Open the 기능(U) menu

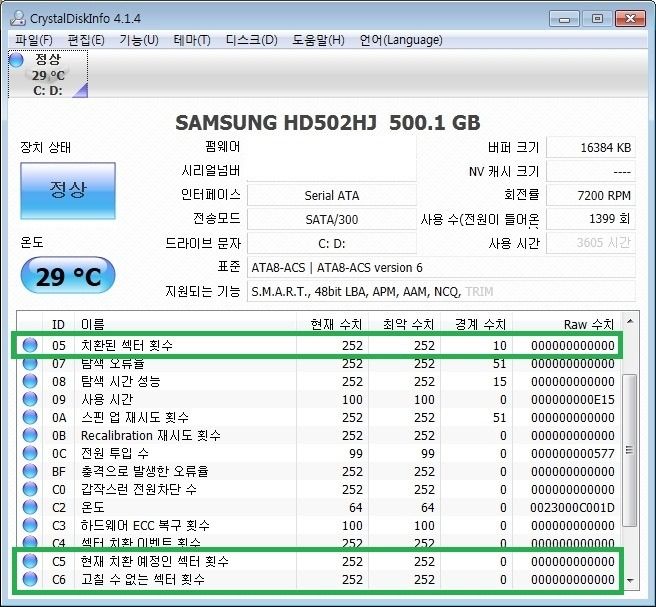tap(139, 40)
